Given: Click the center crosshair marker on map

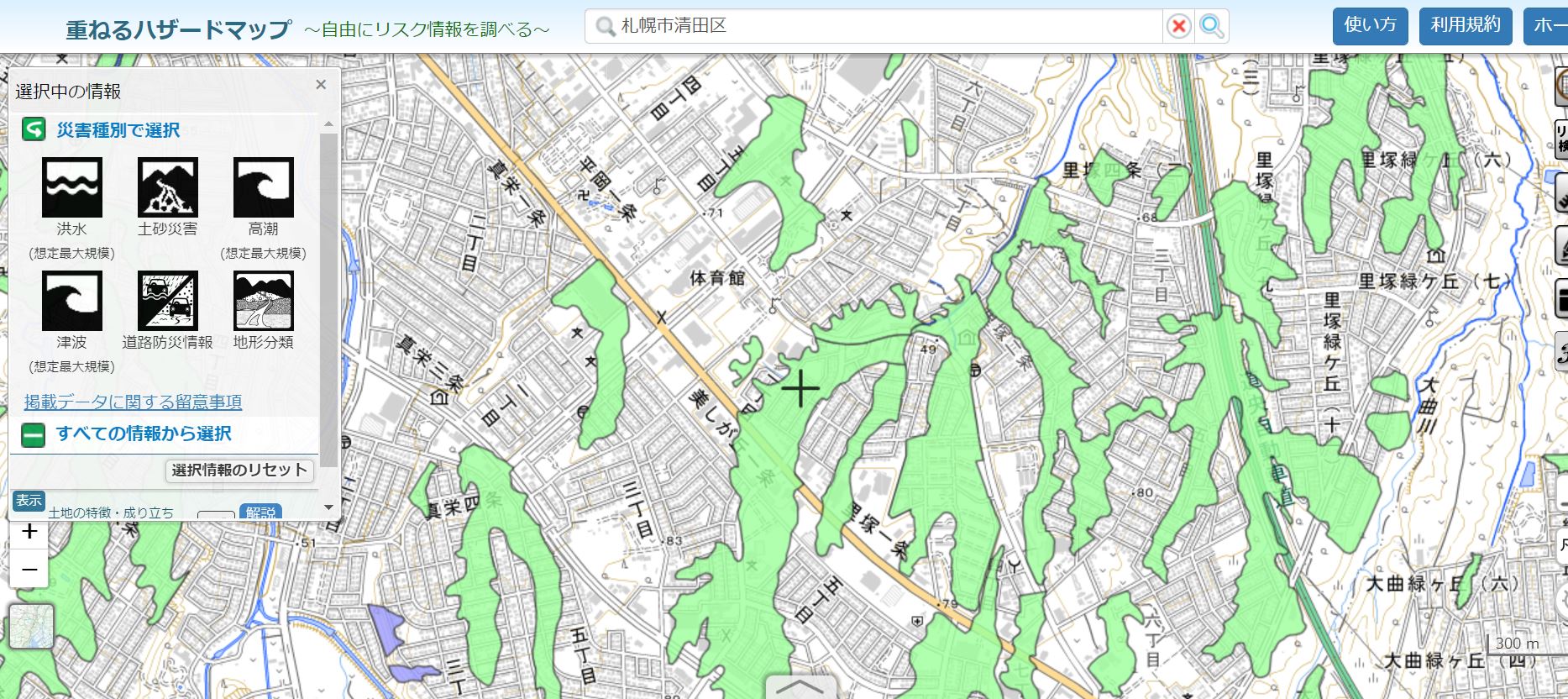Looking at the screenshot, I should click(x=800, y=389).
